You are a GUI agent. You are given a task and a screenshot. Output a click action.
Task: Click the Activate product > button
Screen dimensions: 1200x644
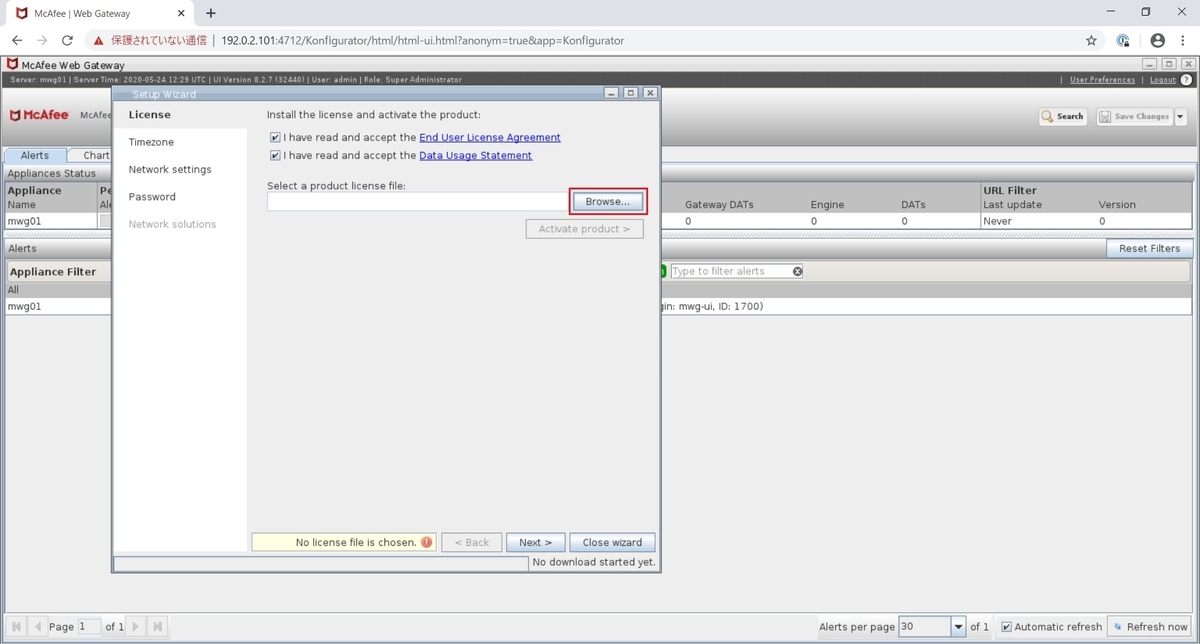tap(584, 229)
